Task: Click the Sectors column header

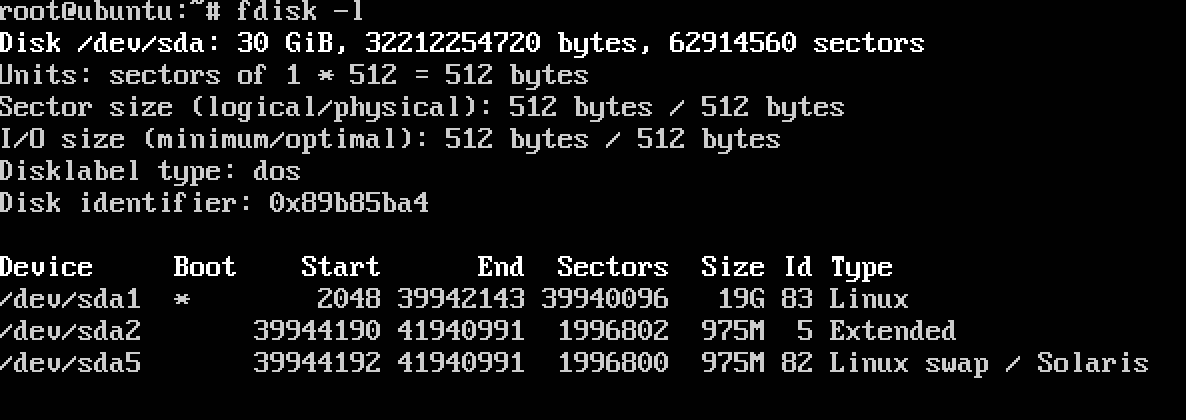Action: click(x=613, y=266)
